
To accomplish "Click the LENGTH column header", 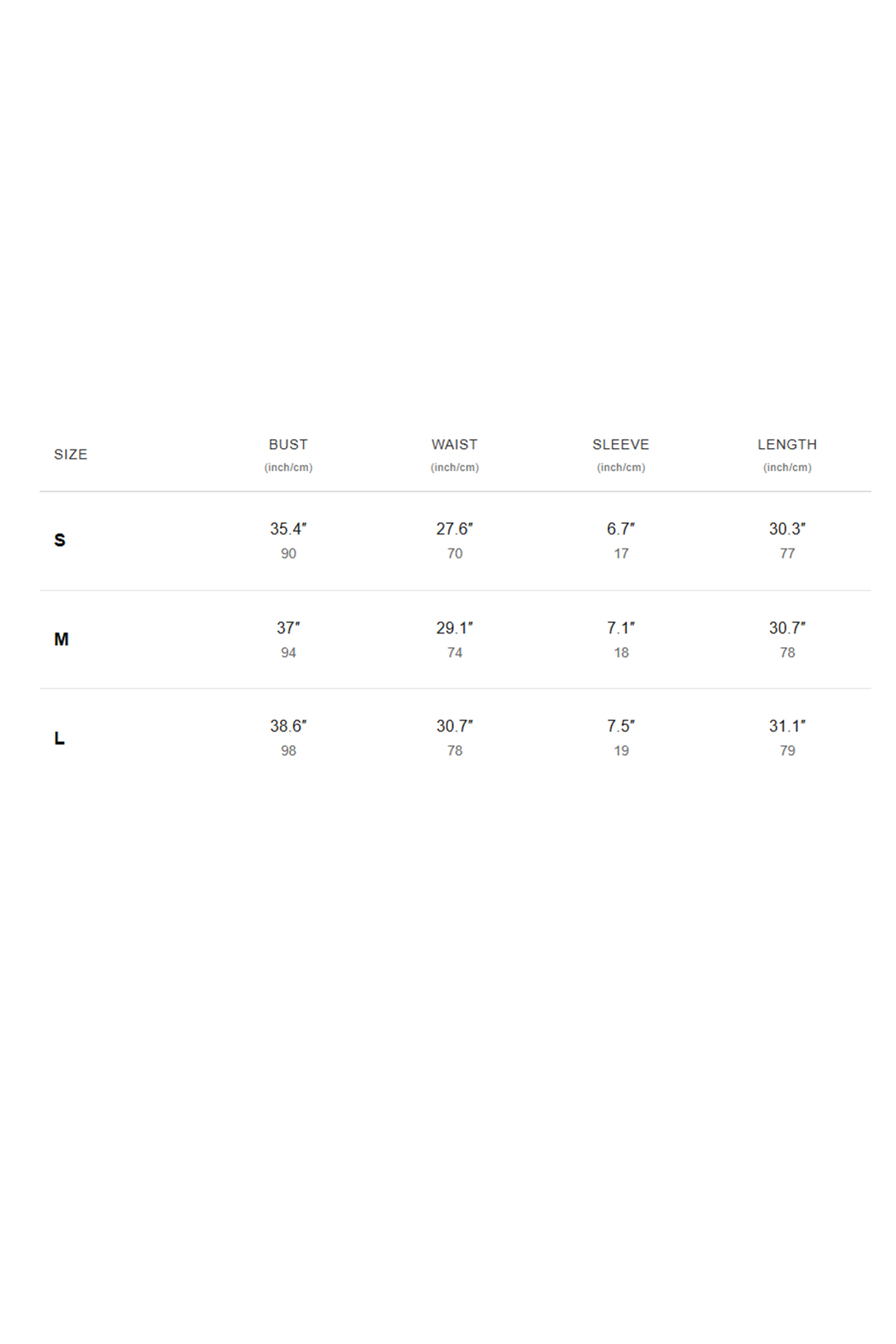I will 787,445.
